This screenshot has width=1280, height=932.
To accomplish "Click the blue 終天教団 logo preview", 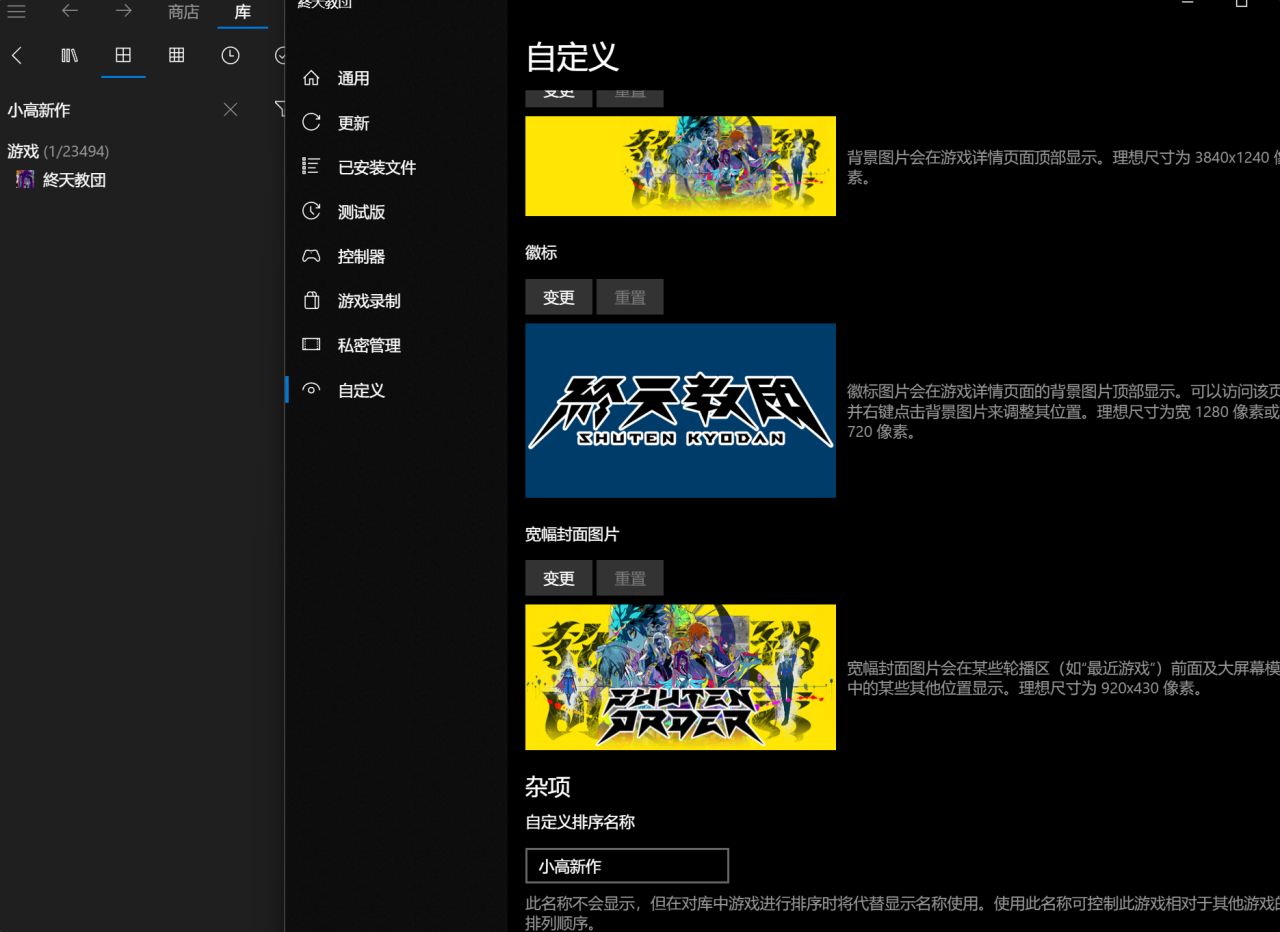I will [681, 410].
